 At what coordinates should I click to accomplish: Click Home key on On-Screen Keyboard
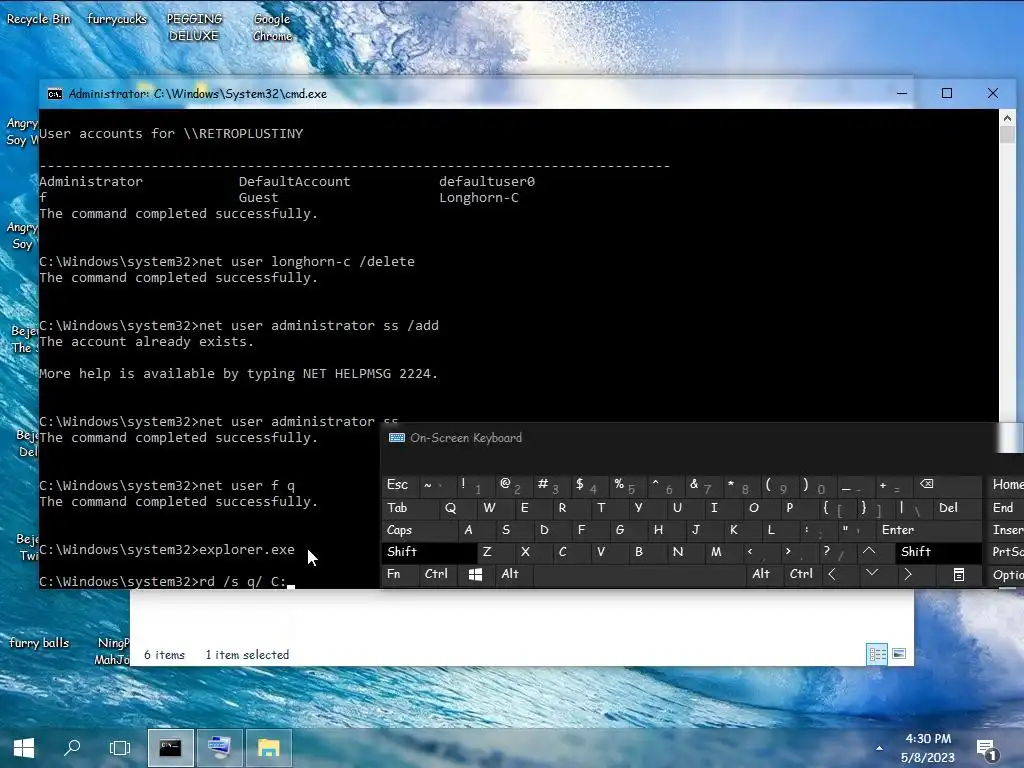click(1006, 485)
